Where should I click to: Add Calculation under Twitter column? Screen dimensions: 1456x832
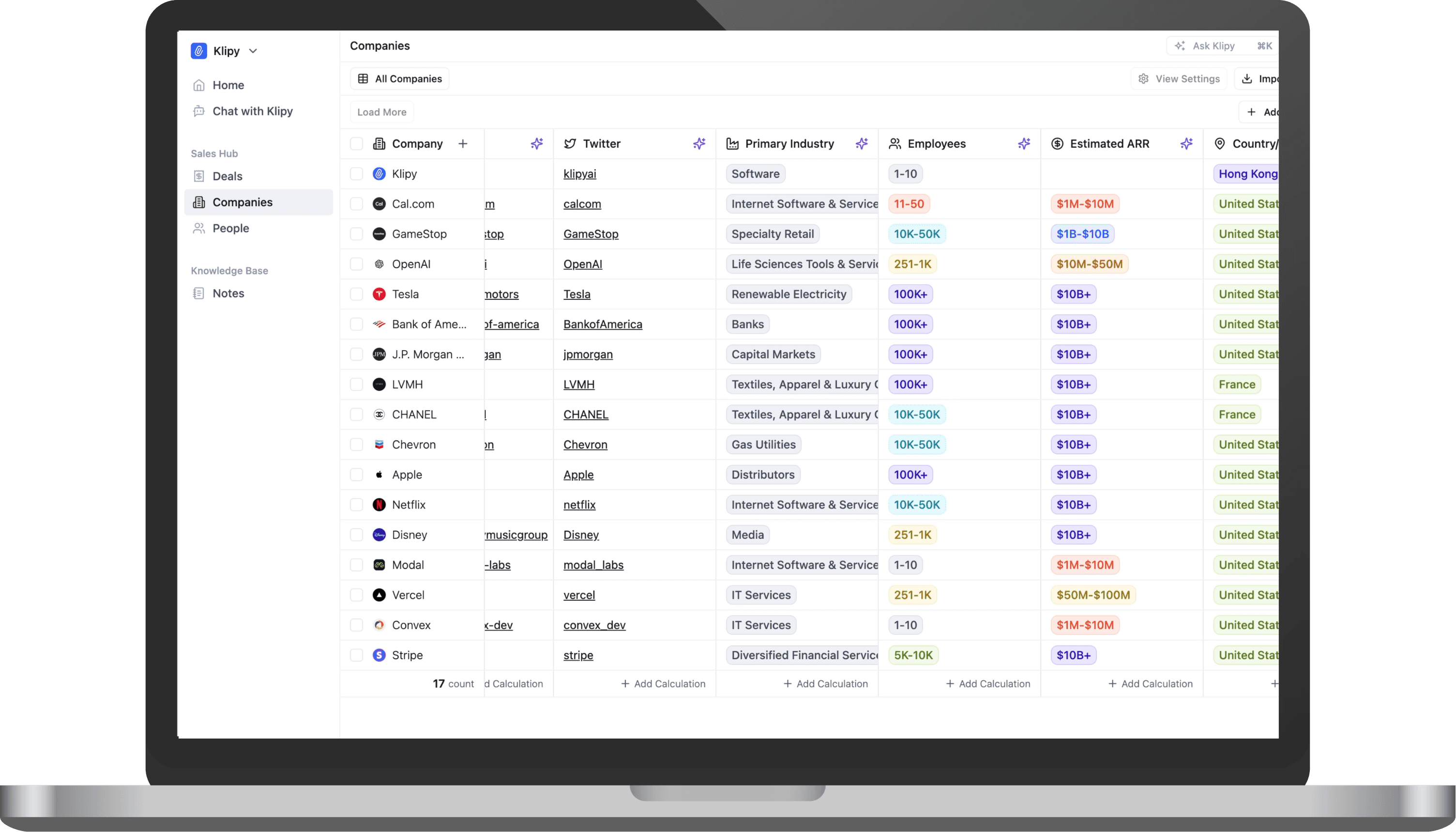tap(663, 684)
